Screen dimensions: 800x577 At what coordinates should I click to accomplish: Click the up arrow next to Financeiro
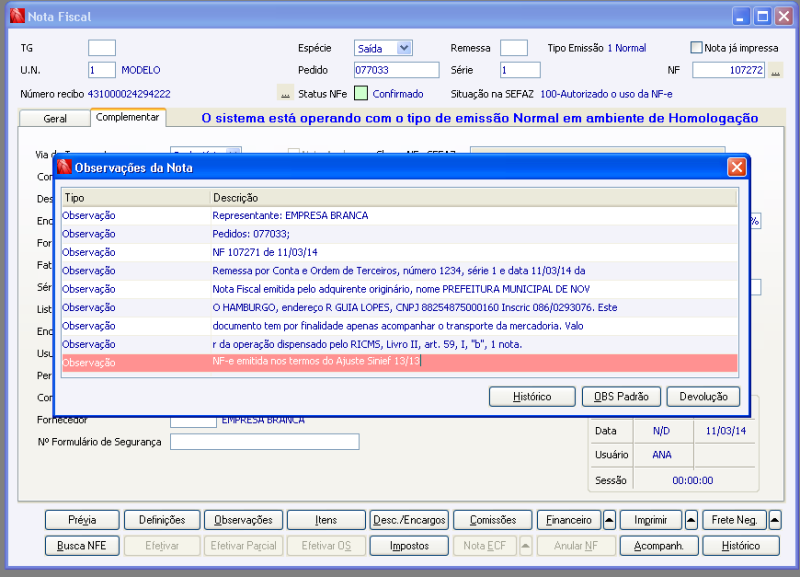click(609, 520)
